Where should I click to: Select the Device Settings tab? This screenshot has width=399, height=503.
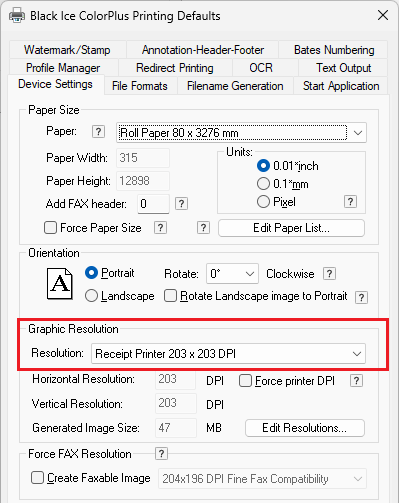(x=55, y=84)
